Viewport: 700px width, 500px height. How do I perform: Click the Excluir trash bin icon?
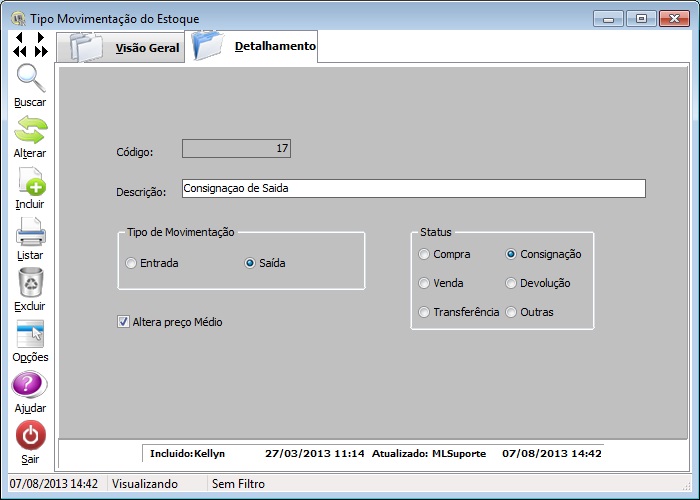coord(30,283)
